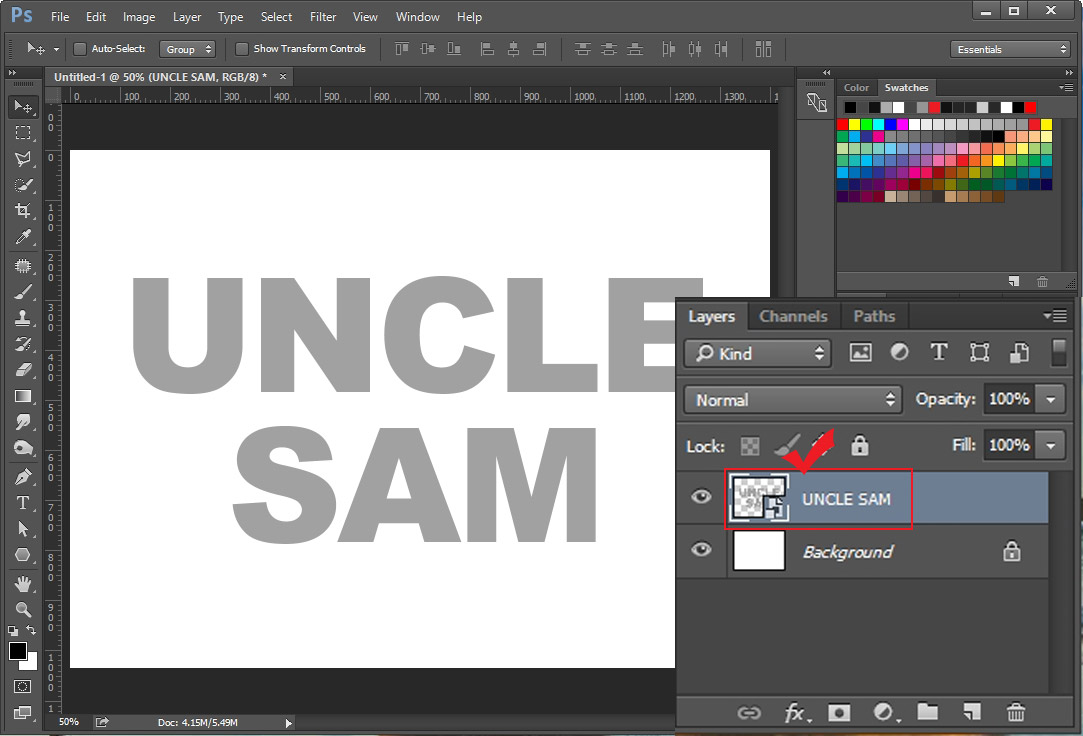
Task: Open the Add layer style fx menu
Action: click(x=795, y=713)
